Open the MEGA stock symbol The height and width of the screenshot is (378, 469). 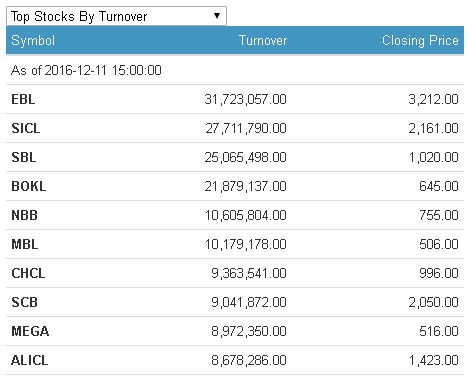pyautogui.click(x=30, y=331)
